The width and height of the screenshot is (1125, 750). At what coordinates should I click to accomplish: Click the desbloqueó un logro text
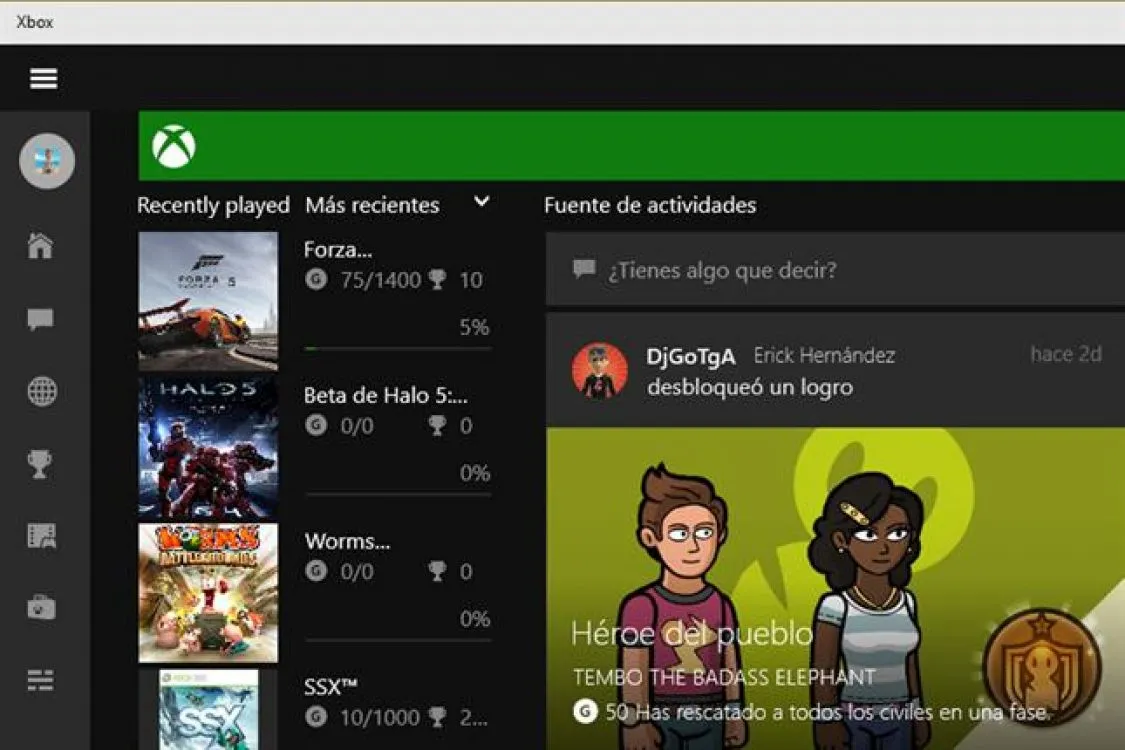click(x=750, y=387)
